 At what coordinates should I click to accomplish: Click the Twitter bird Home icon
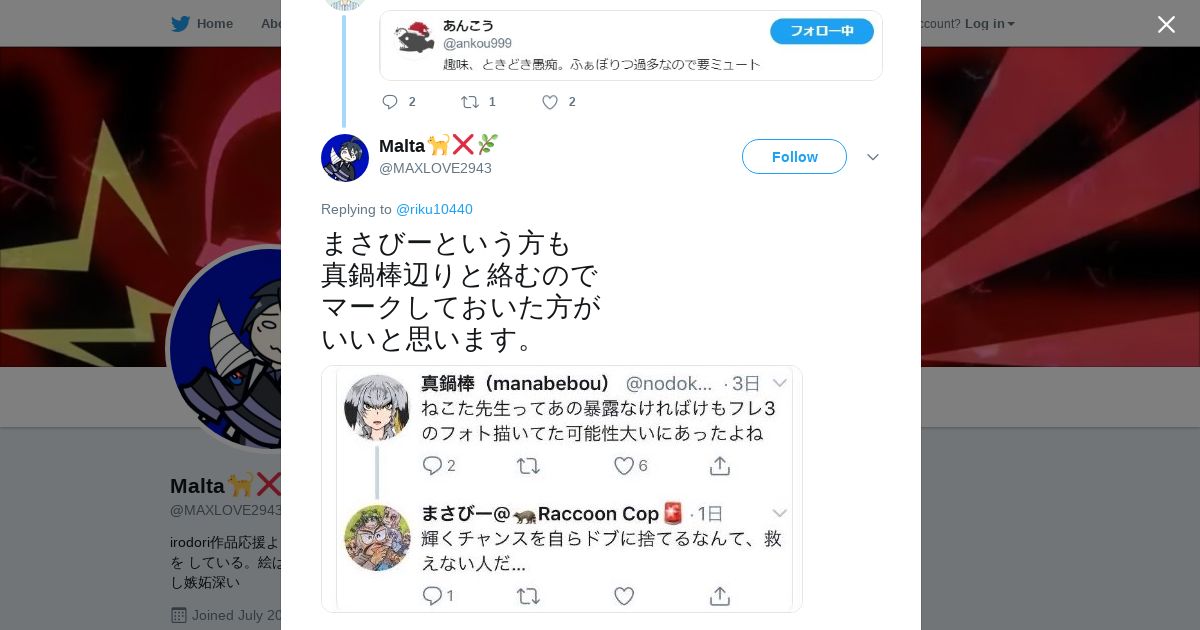pos(181,23)
